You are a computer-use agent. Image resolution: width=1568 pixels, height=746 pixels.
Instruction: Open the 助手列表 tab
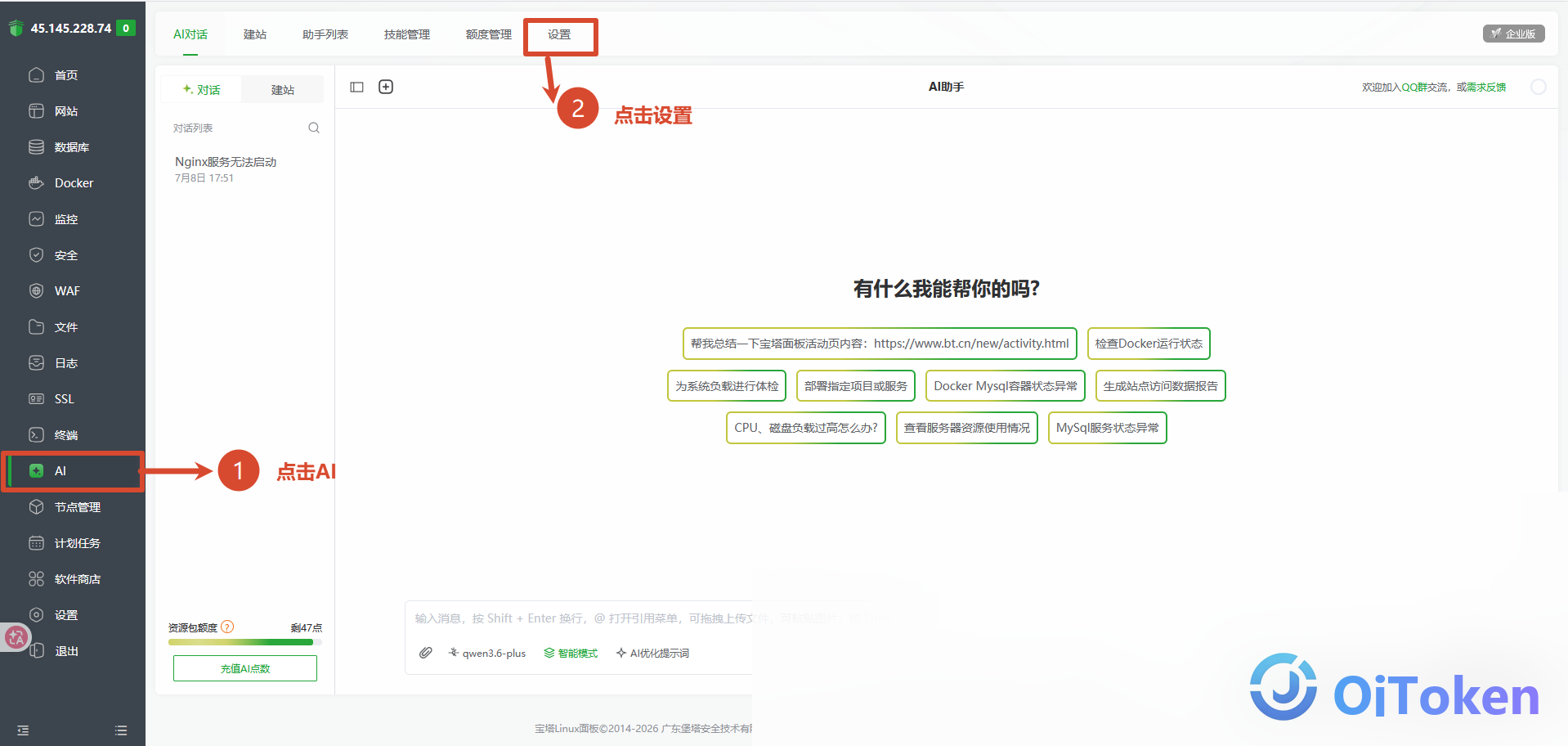click(x=325, y=34)
